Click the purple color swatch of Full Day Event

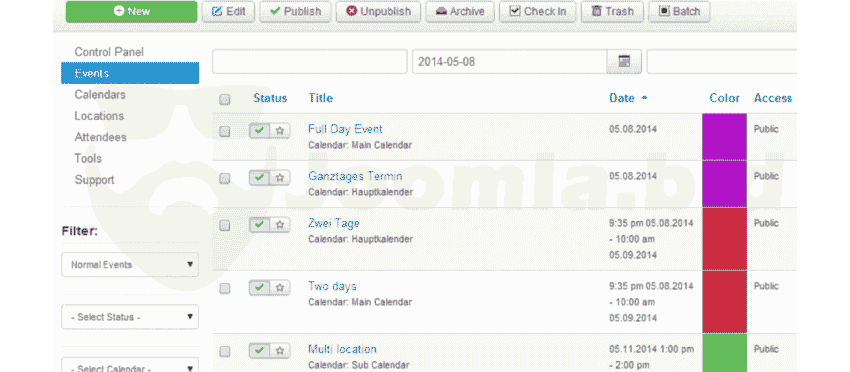point(724,137)
